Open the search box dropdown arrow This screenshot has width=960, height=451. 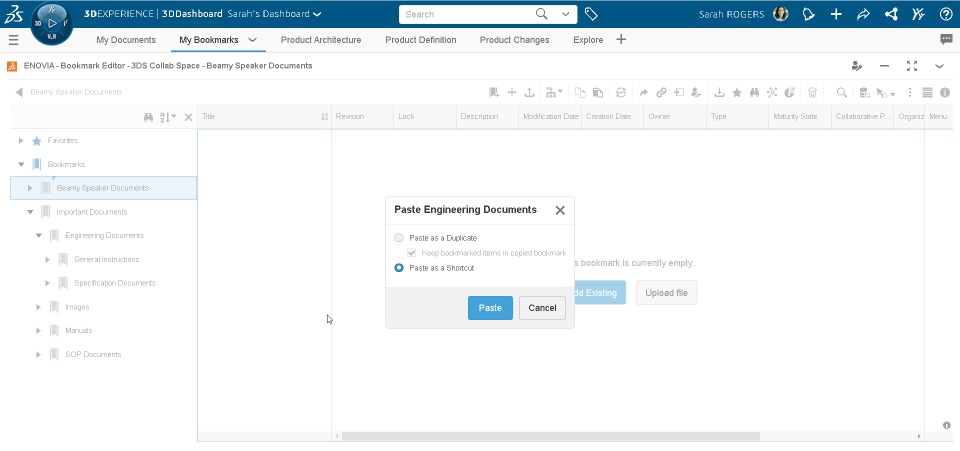[567, 14]
